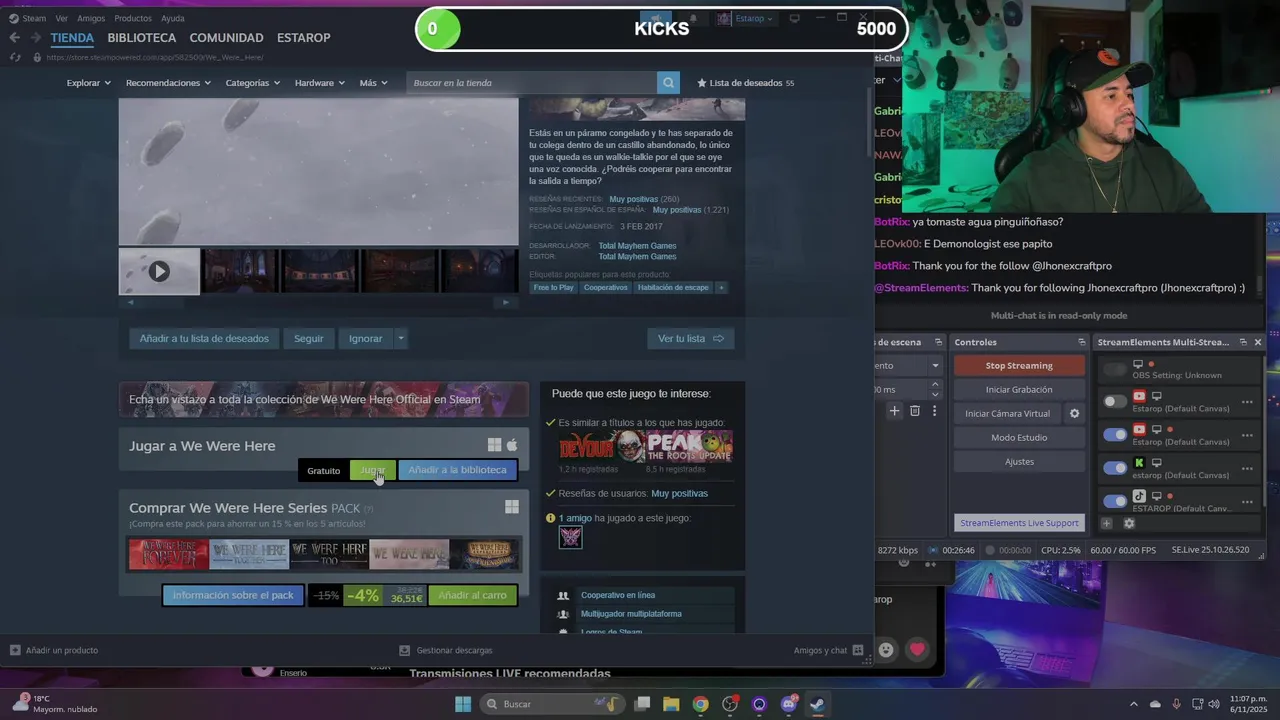Click the plus tag next to Habilitación de escape

pos(721,287)
